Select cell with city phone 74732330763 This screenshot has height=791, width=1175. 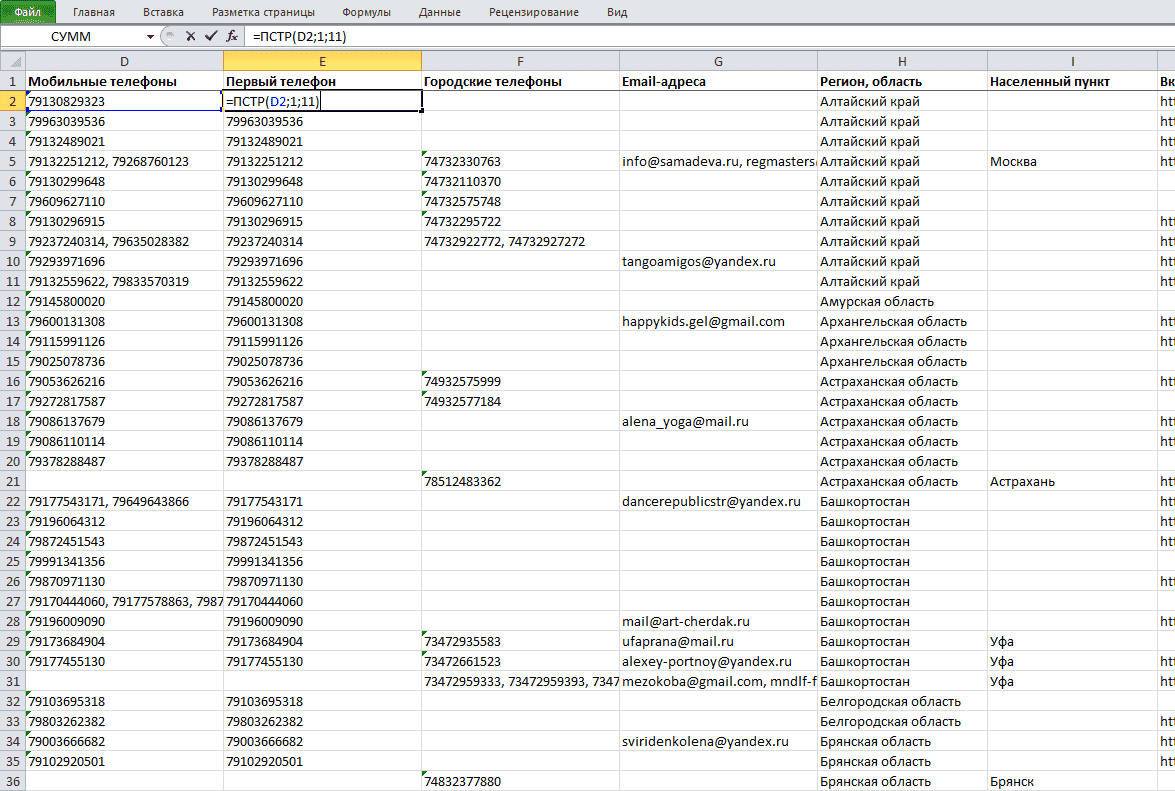coord(520,161)
